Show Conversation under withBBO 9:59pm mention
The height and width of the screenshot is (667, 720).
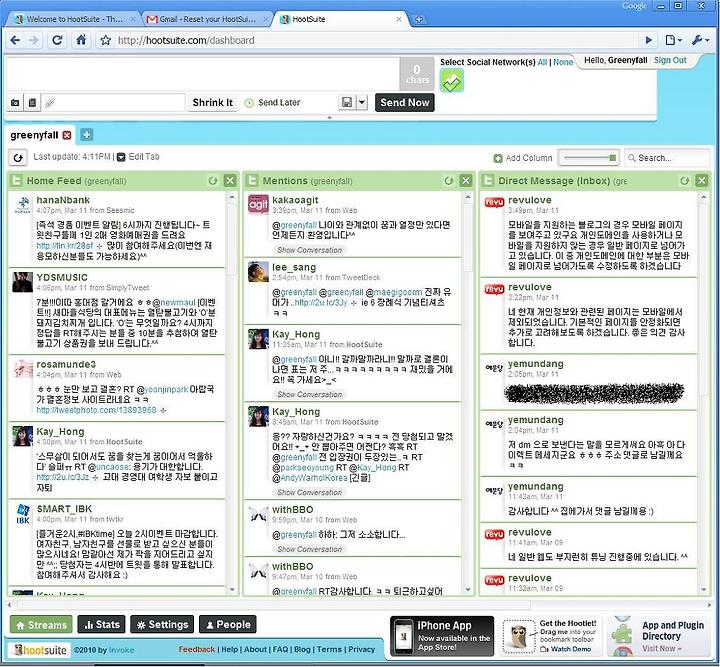point(309,549)
